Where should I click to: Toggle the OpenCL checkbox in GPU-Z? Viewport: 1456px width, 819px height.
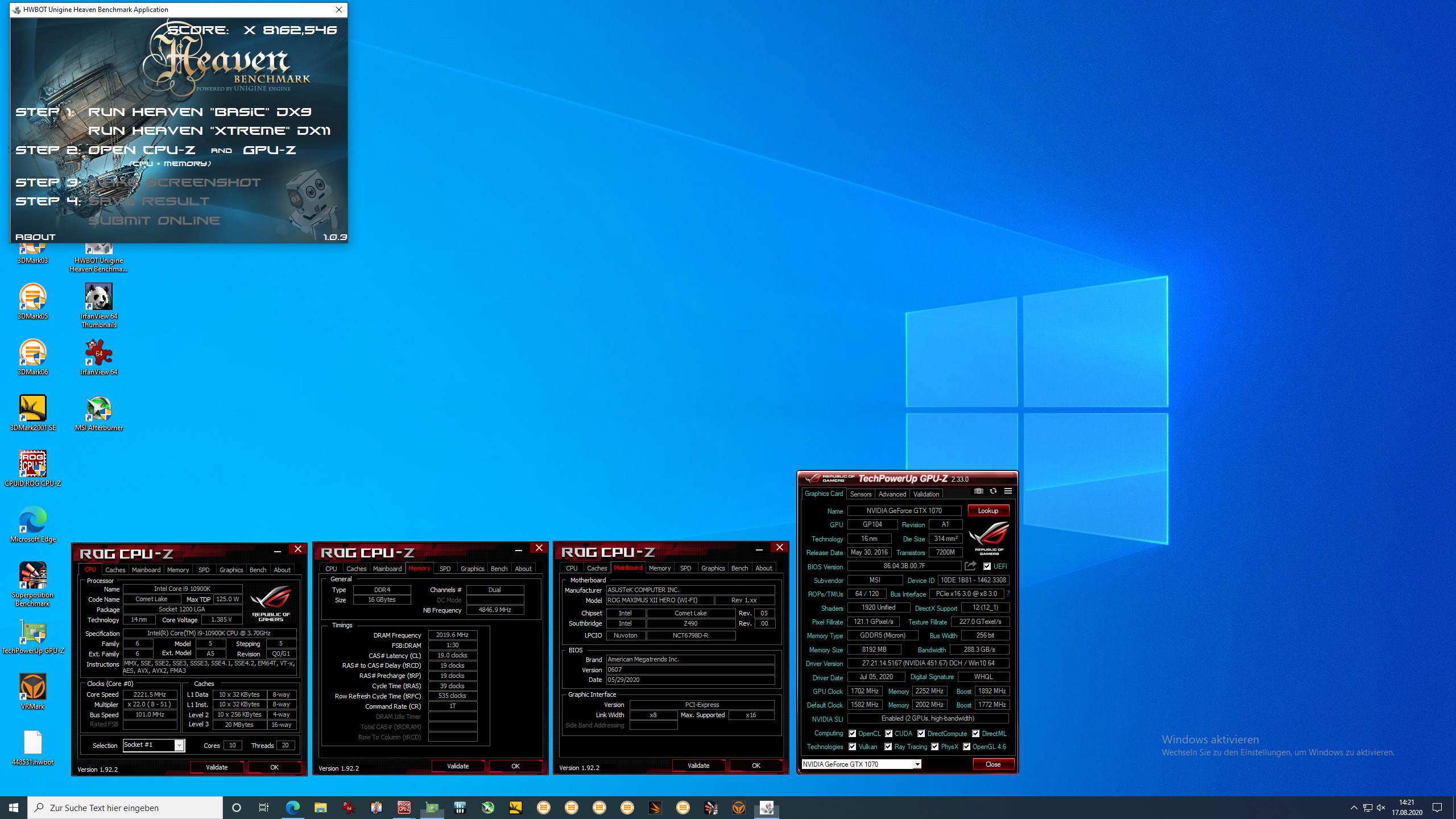click(852, 734)
